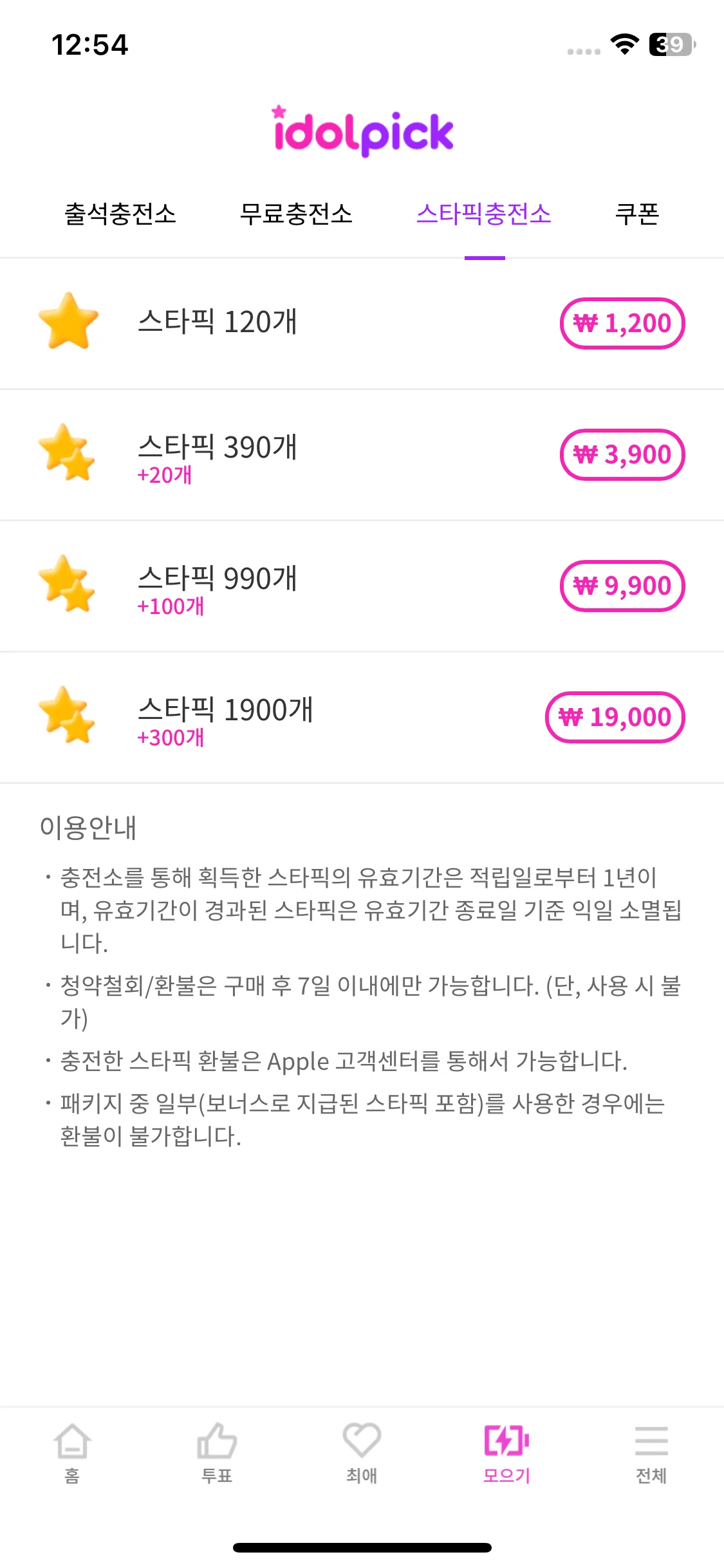Screen dimensions: 724x1568
Task: Tap the heart favorites icon
Action: point(362,1441)
